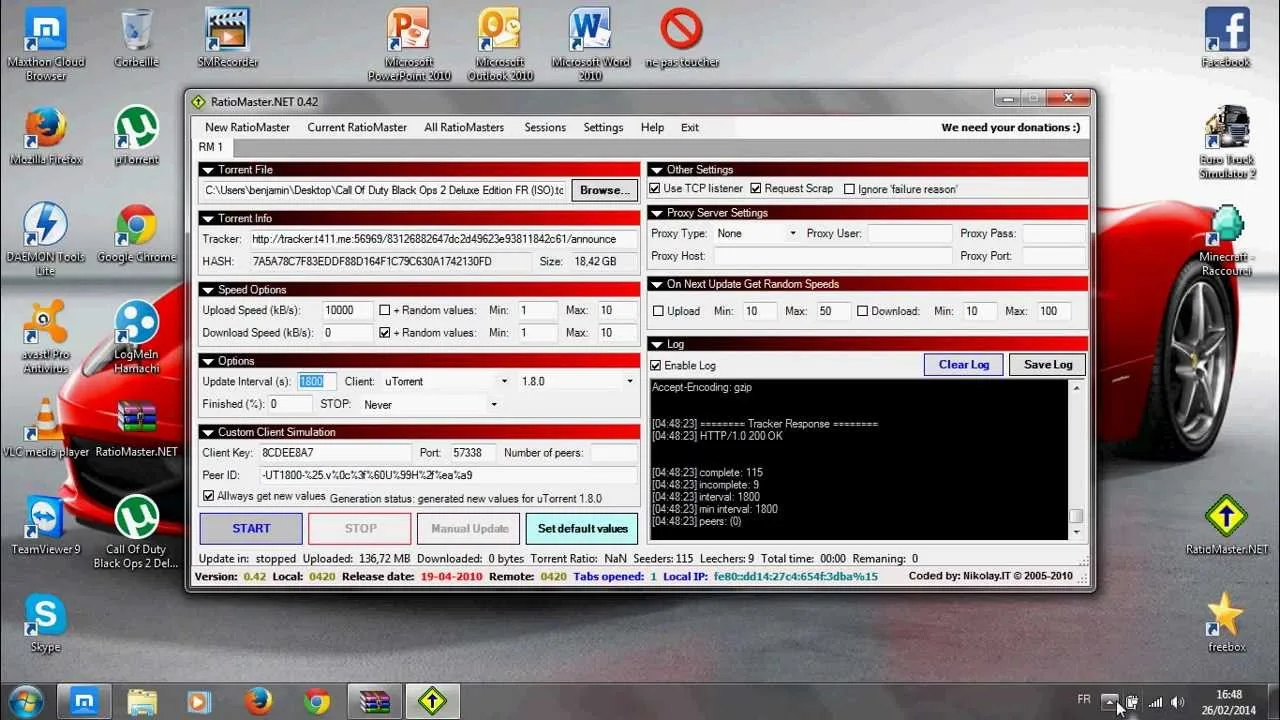
Task: Toggle Use TCP listener checkbox
Action: (x=655, y=188)
